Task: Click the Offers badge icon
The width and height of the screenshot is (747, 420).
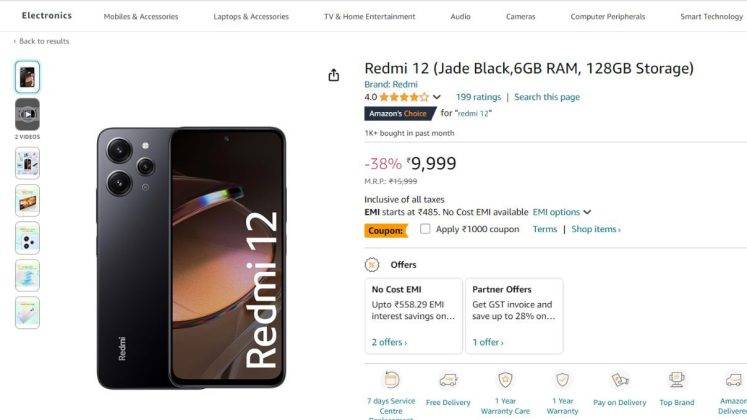Action: click(372, 264)
